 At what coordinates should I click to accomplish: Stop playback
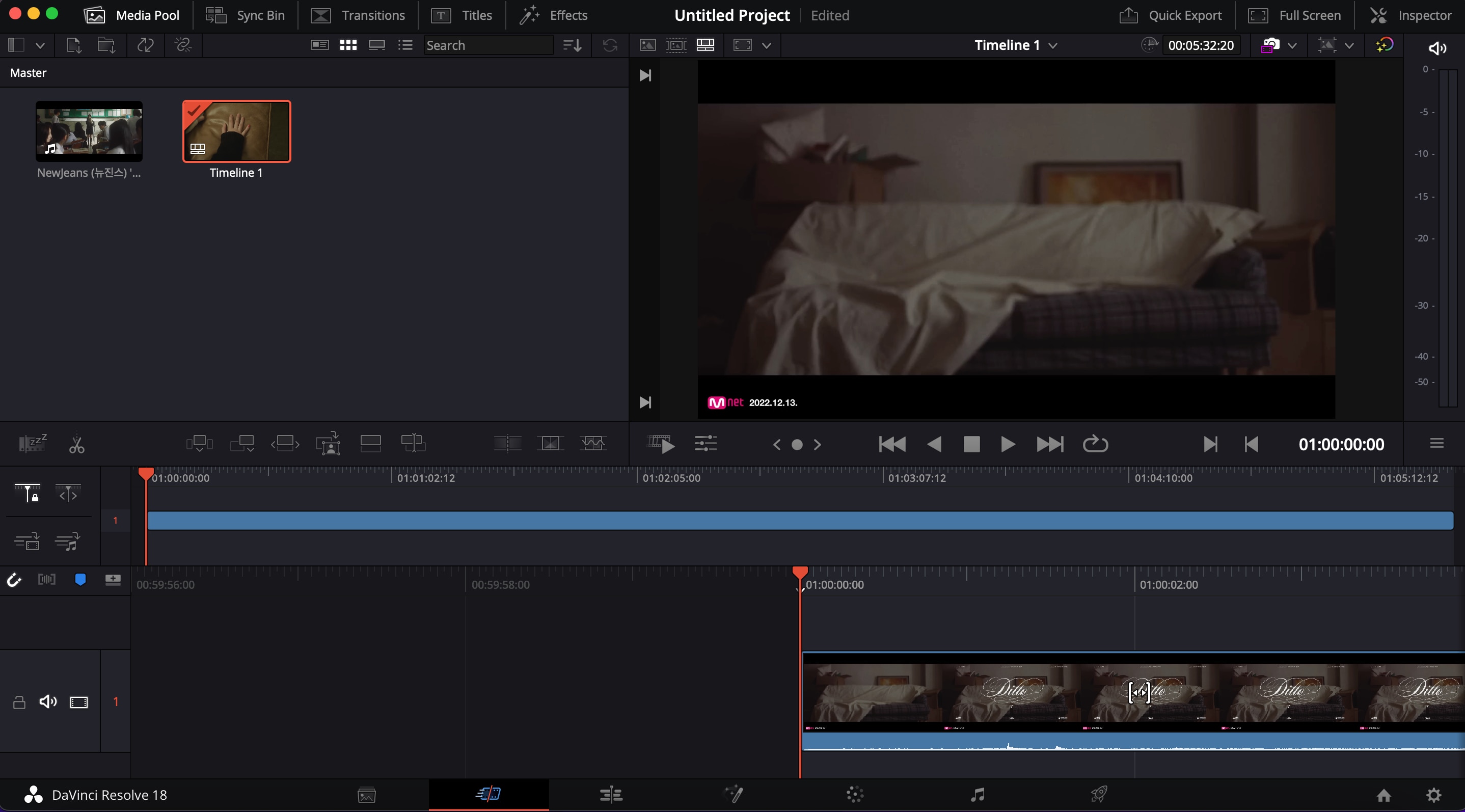[971, 444]
